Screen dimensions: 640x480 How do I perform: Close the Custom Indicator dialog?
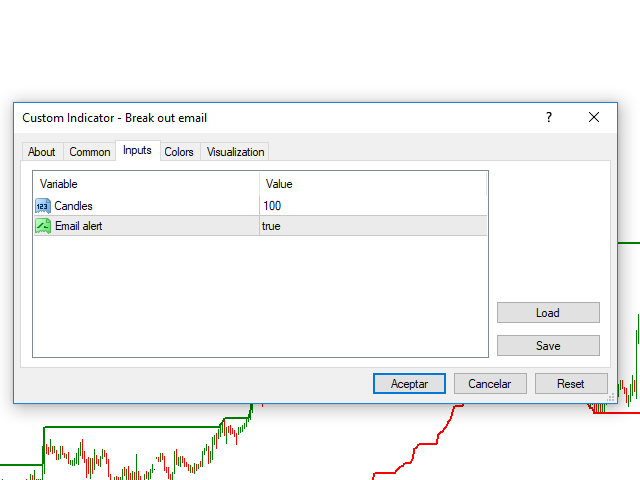click(594, 118)
